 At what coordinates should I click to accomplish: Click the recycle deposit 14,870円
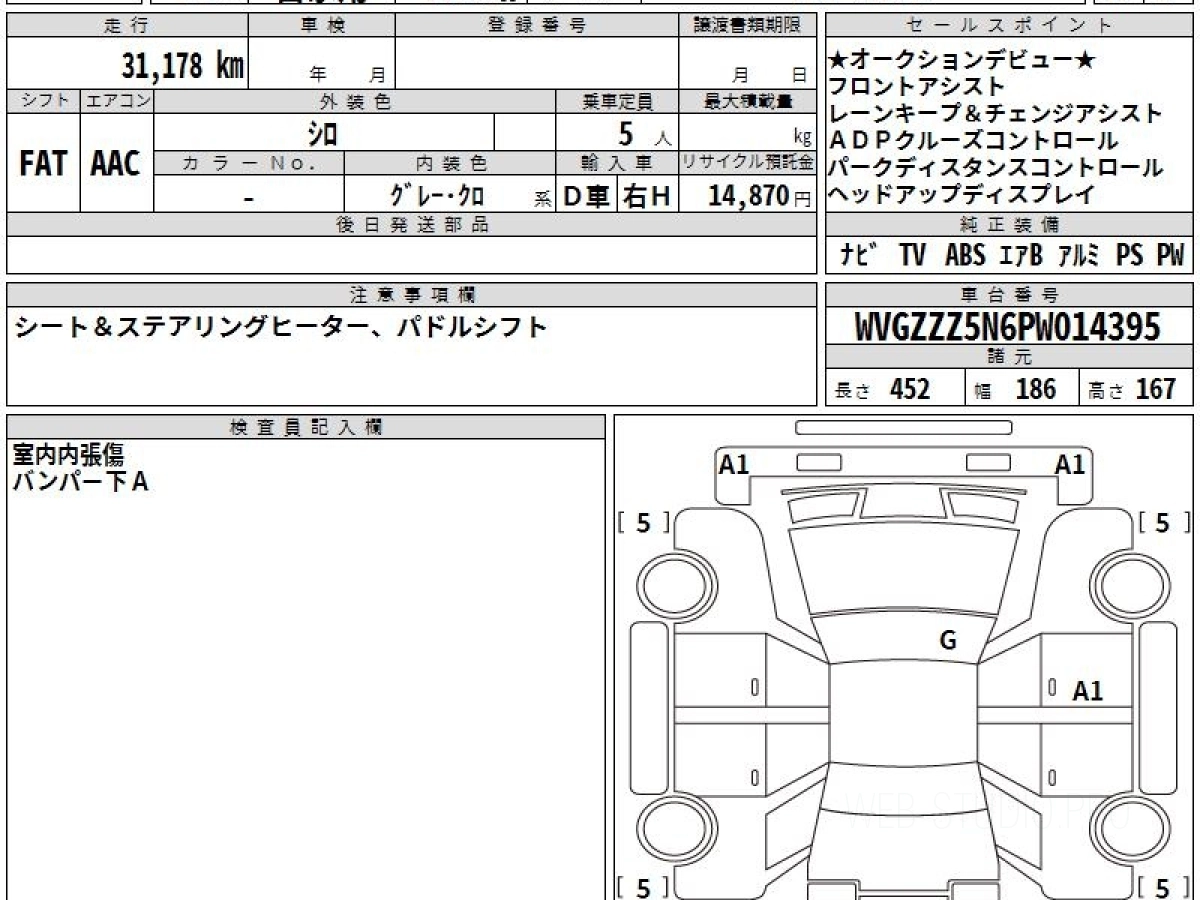[x=760, y=195]
